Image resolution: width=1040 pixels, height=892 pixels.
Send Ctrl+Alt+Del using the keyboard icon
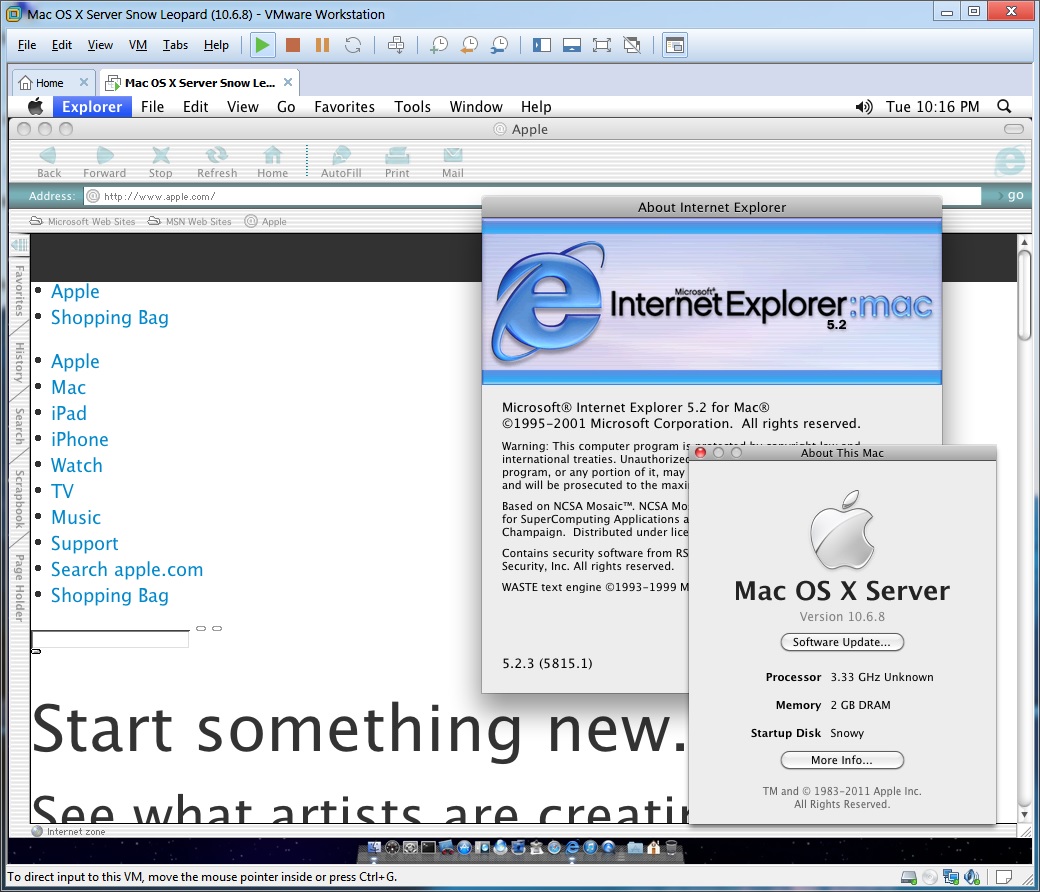tap(396, 45)
